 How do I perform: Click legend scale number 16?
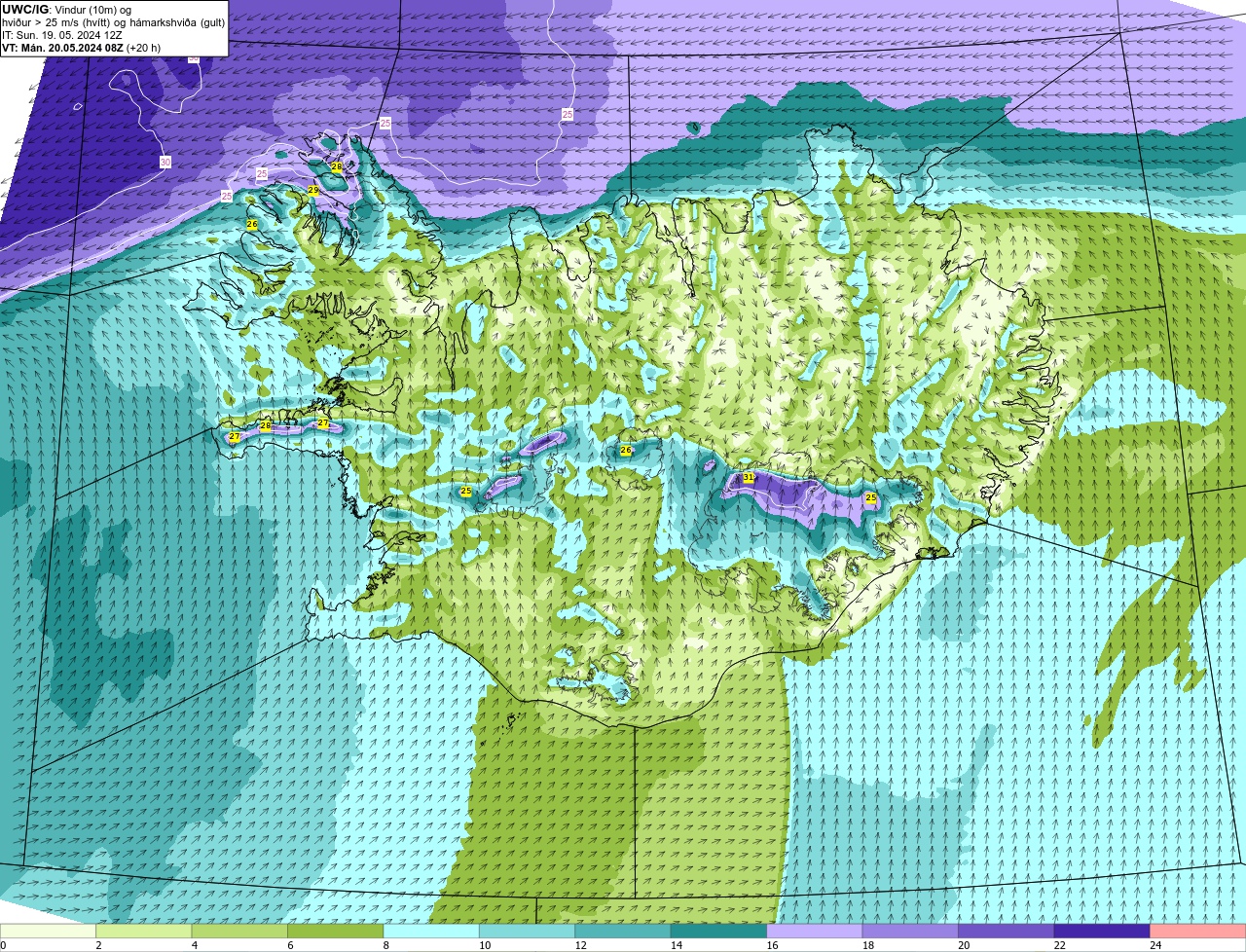point(771,944)
